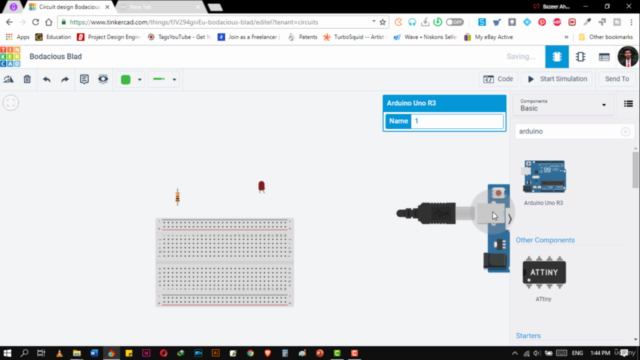Click the browser home icon
640x360 pixels.
click(49, 22)
